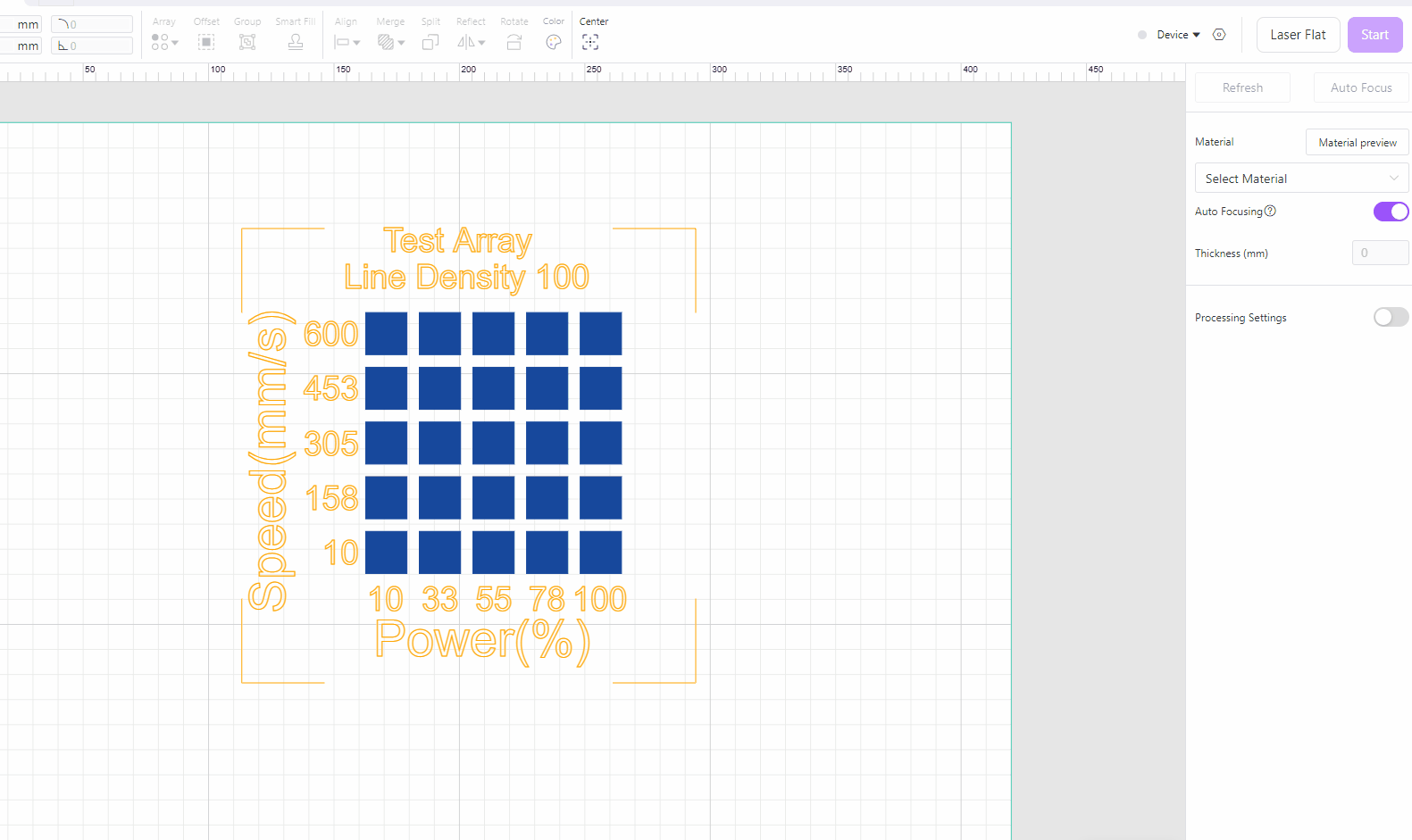Click the Auto Focus button

[1361, 87]
